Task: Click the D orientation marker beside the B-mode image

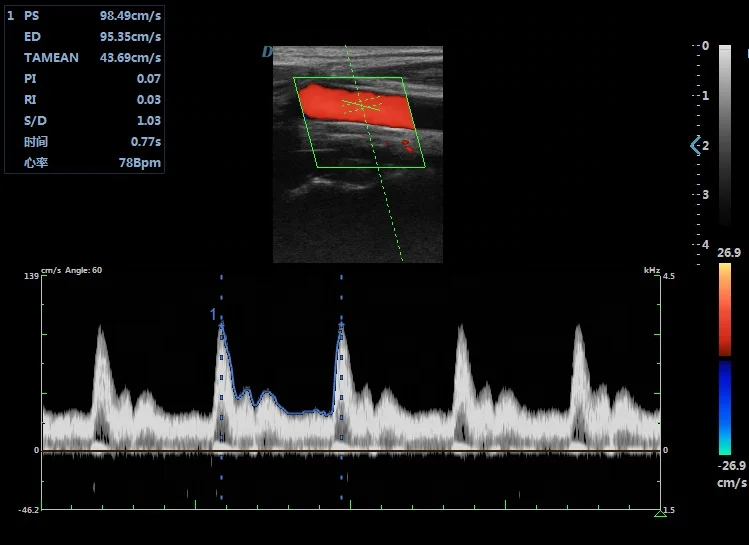Action: [x=267, y=52]
